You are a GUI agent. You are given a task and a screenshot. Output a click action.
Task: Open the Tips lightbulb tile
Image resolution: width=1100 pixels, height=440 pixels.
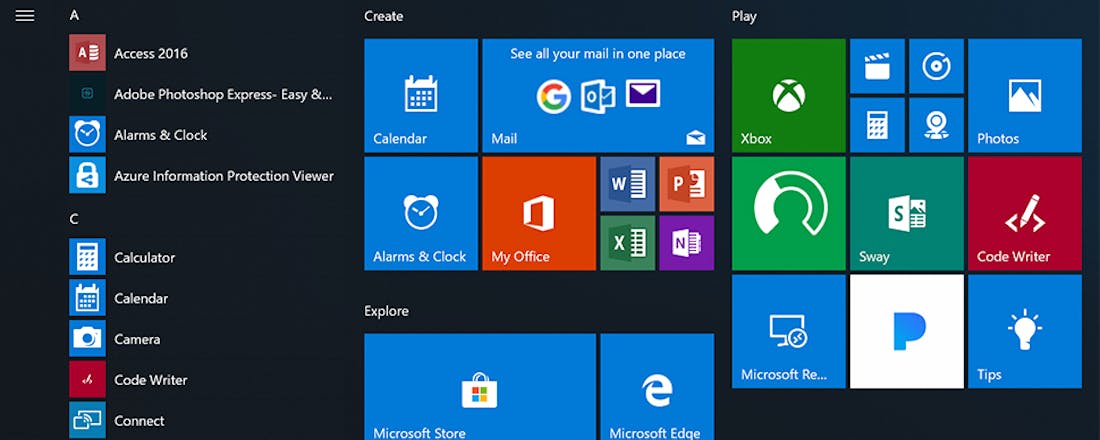[1025, 331]
